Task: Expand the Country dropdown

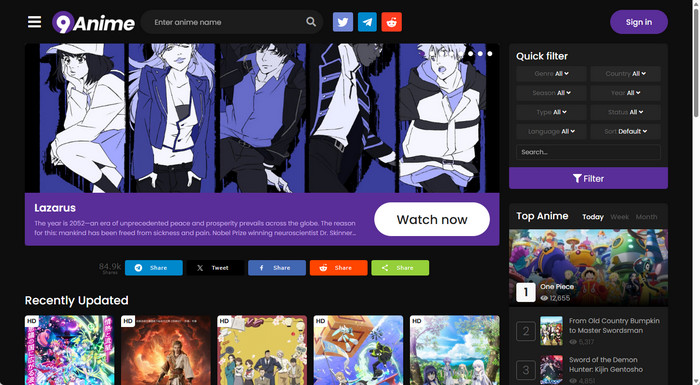Action: click(625, 74)
